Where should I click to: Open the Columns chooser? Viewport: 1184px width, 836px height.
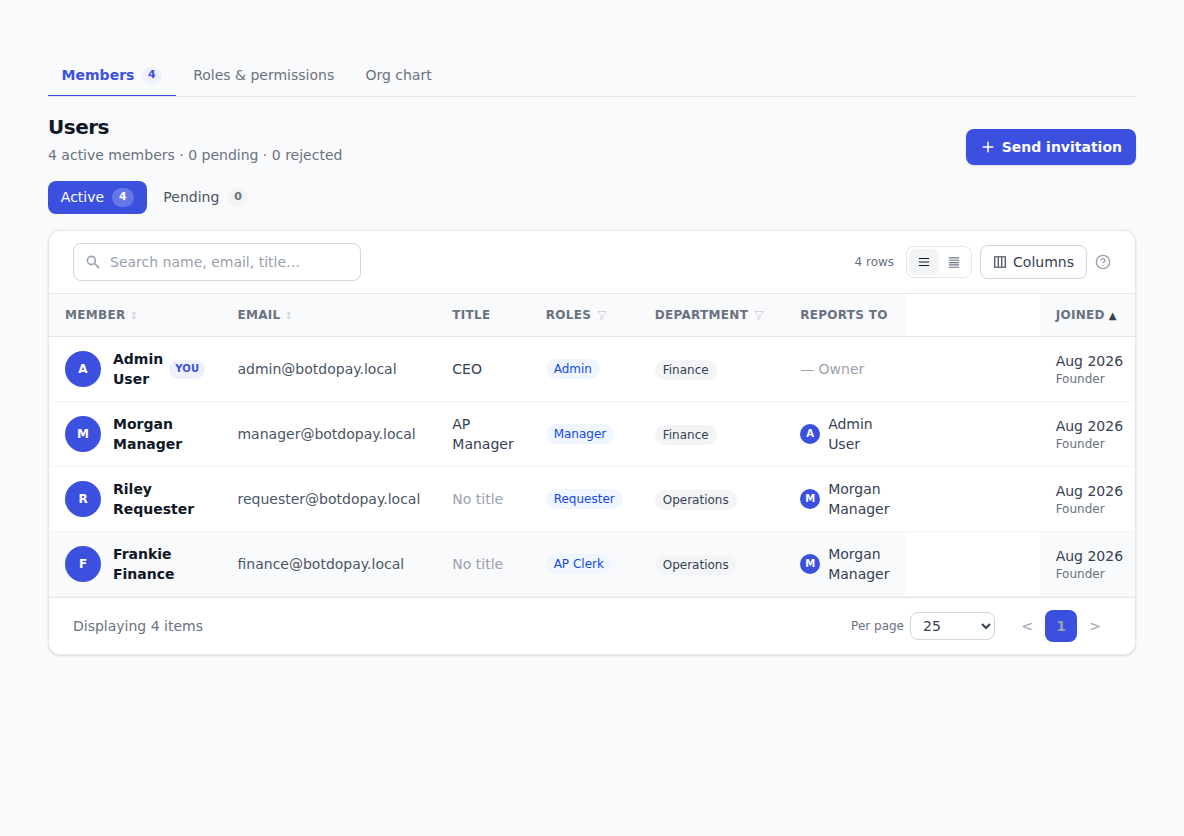click(x=1033, y=262)
